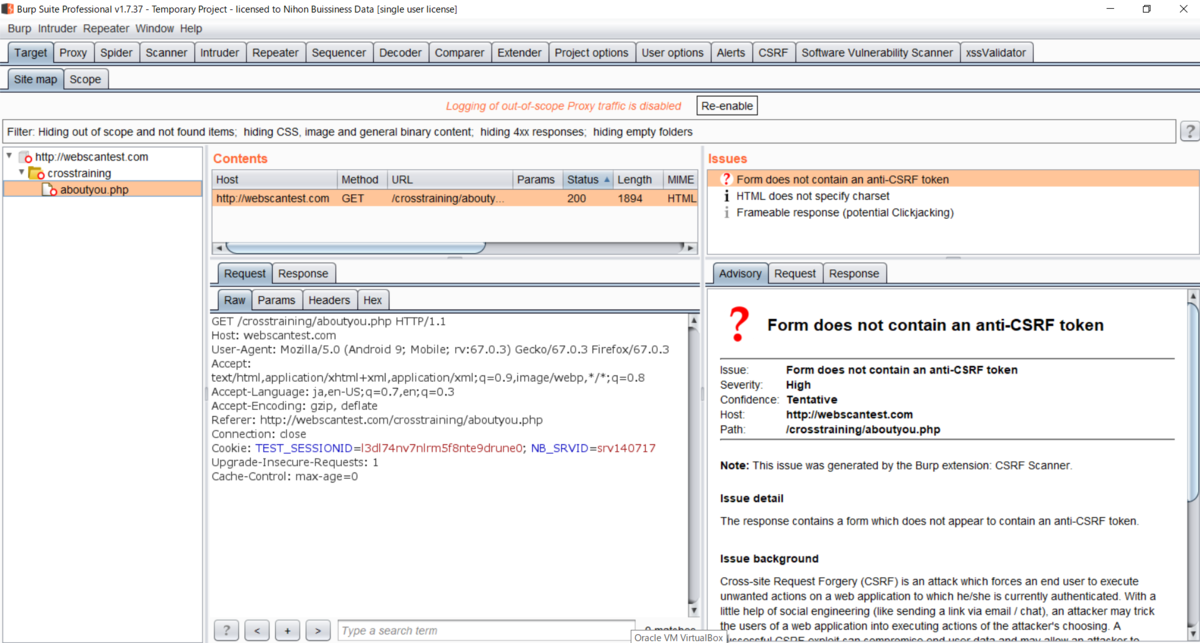Open the issue Response tab

click(854, 273)
